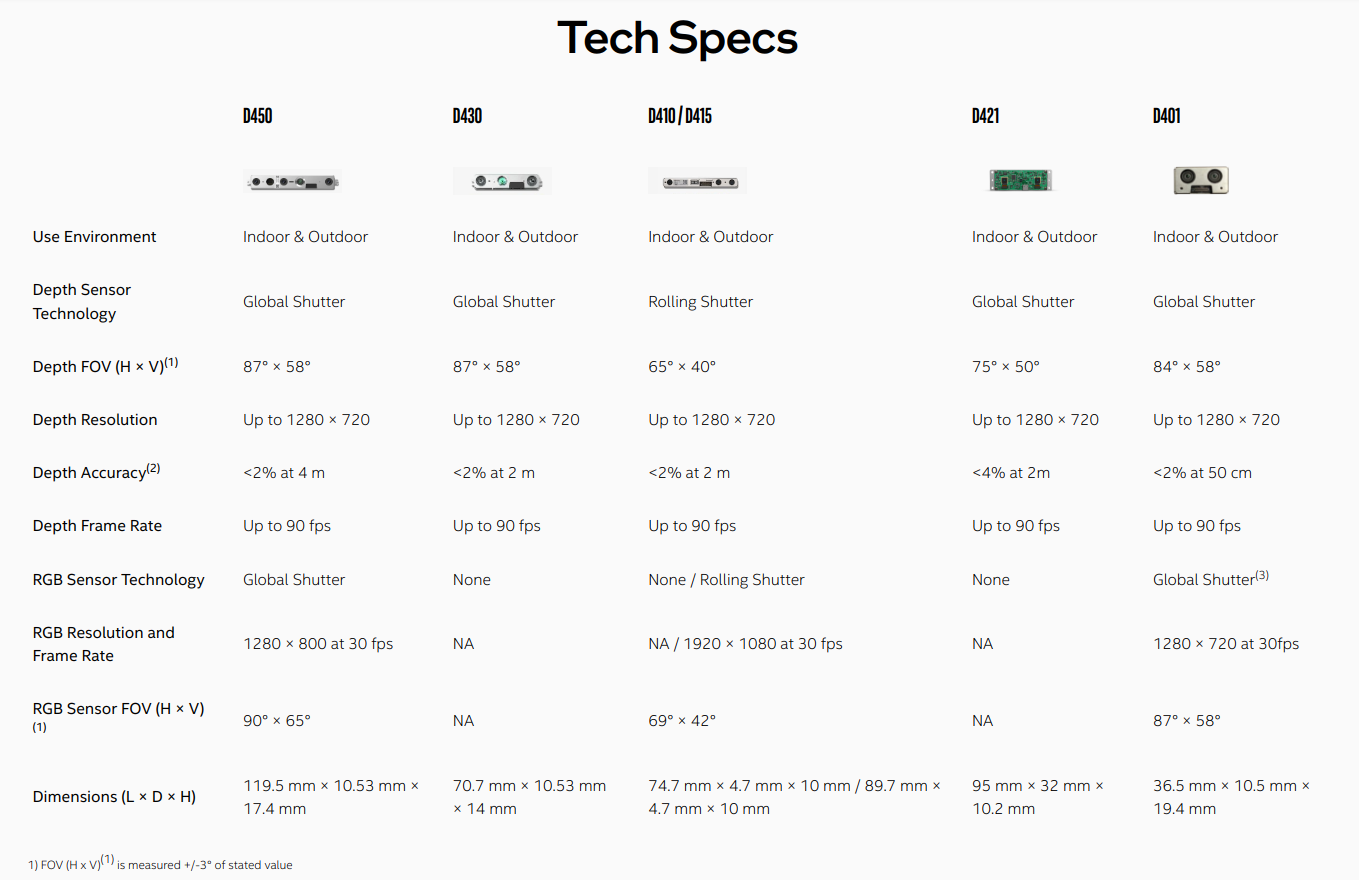Click the Rolling Shutter depth sensor cell
The height and width of the screenshot is (880, 1359).
[701, 302]
